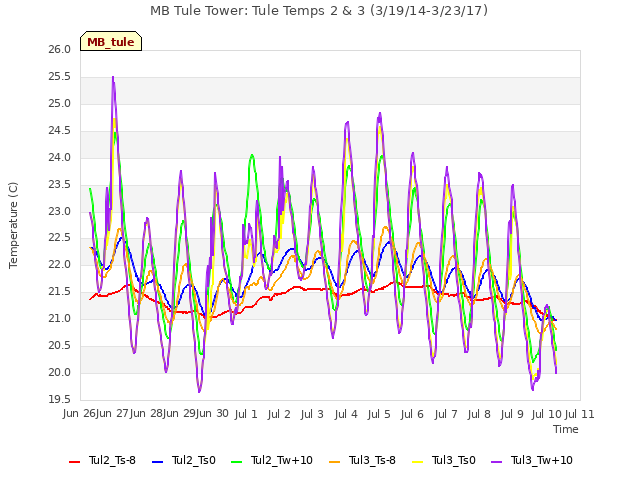Click the Jul 7 x-axis label
The height and width of the screenshot is (480, 640).
click(x=446, y=414)
